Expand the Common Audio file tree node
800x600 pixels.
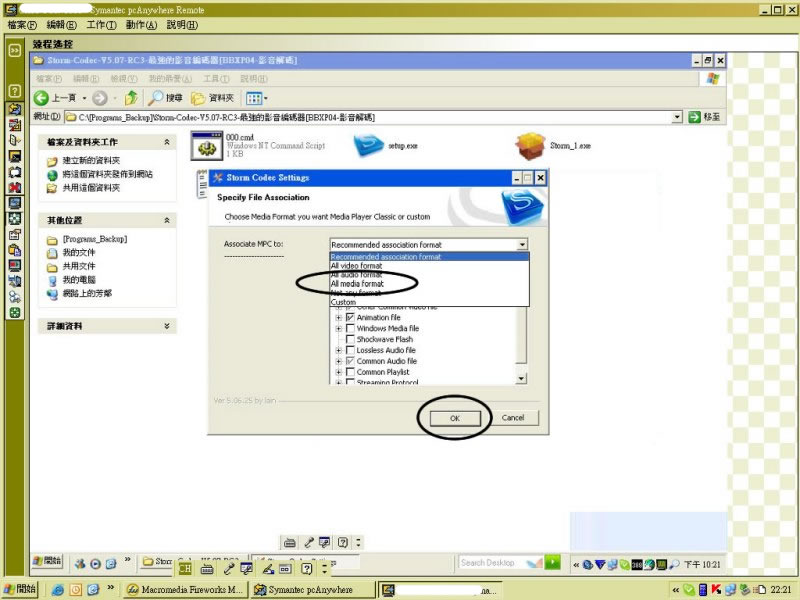coord(338,361)
